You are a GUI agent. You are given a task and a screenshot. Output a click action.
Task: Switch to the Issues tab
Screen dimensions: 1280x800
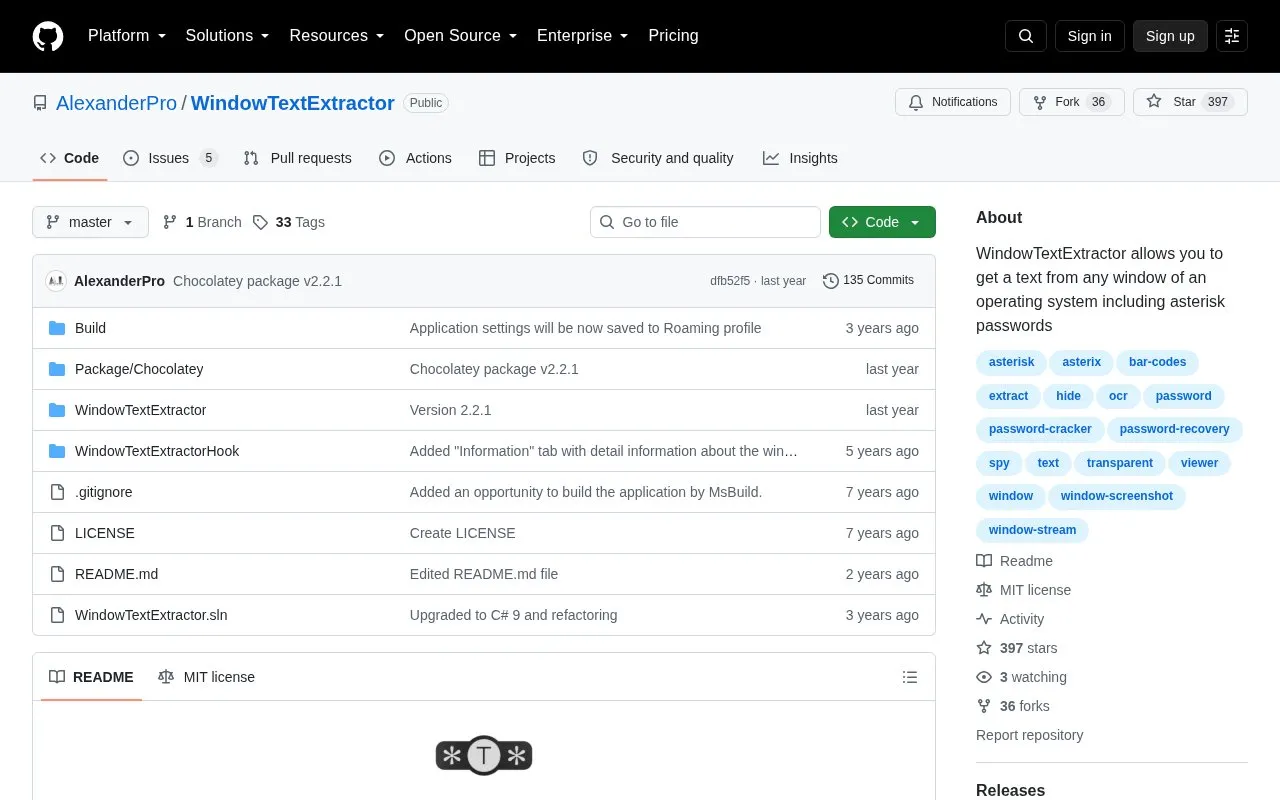click(x=170, y=158)
